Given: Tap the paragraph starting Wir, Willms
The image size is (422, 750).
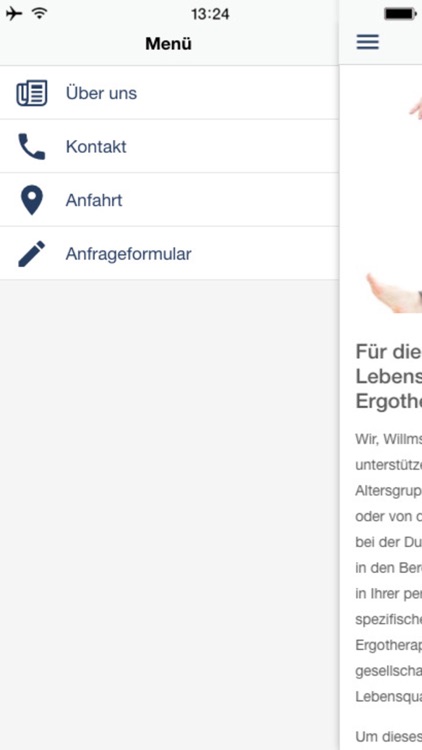Looking at the screenshot, I should pyautogui.click(x=389, y=570).
